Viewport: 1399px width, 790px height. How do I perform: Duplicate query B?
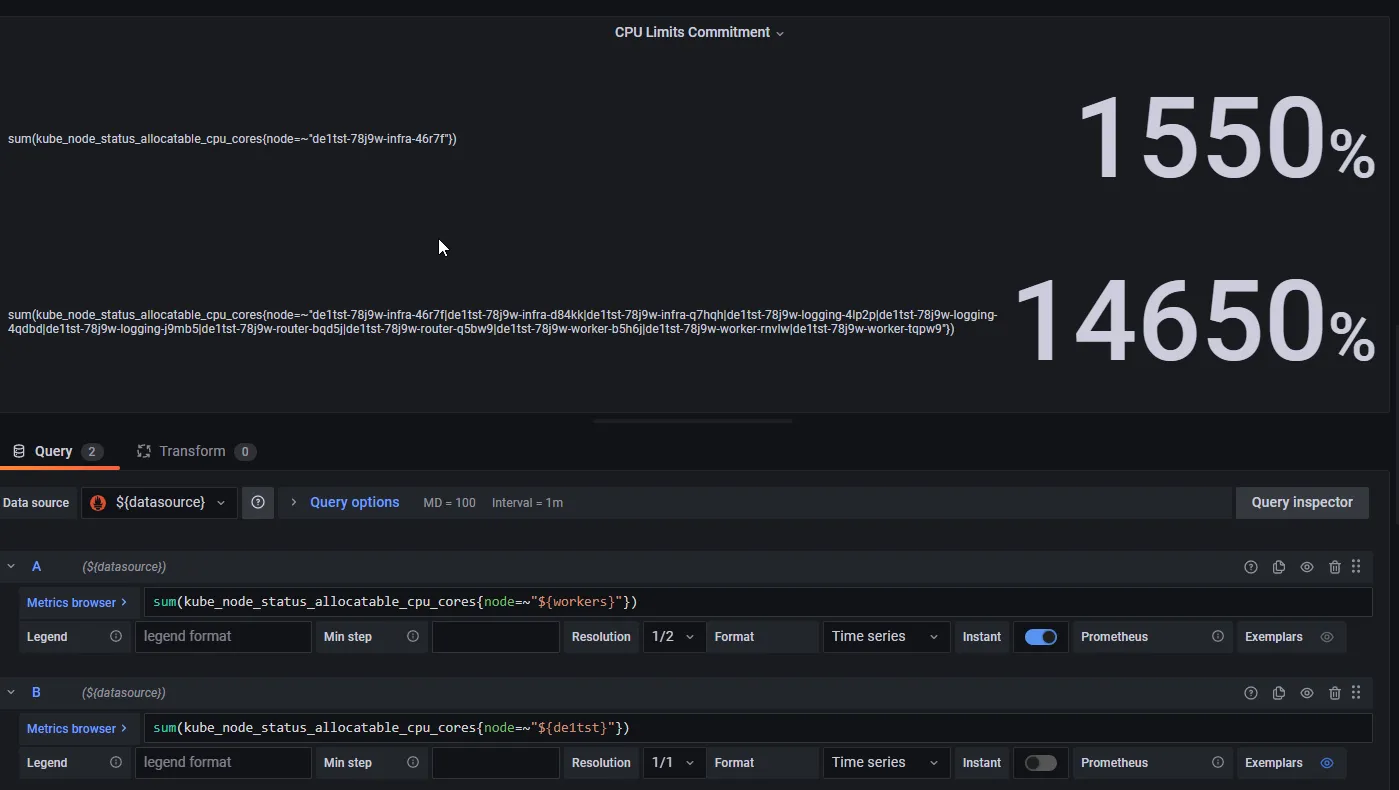point(1279,693)
